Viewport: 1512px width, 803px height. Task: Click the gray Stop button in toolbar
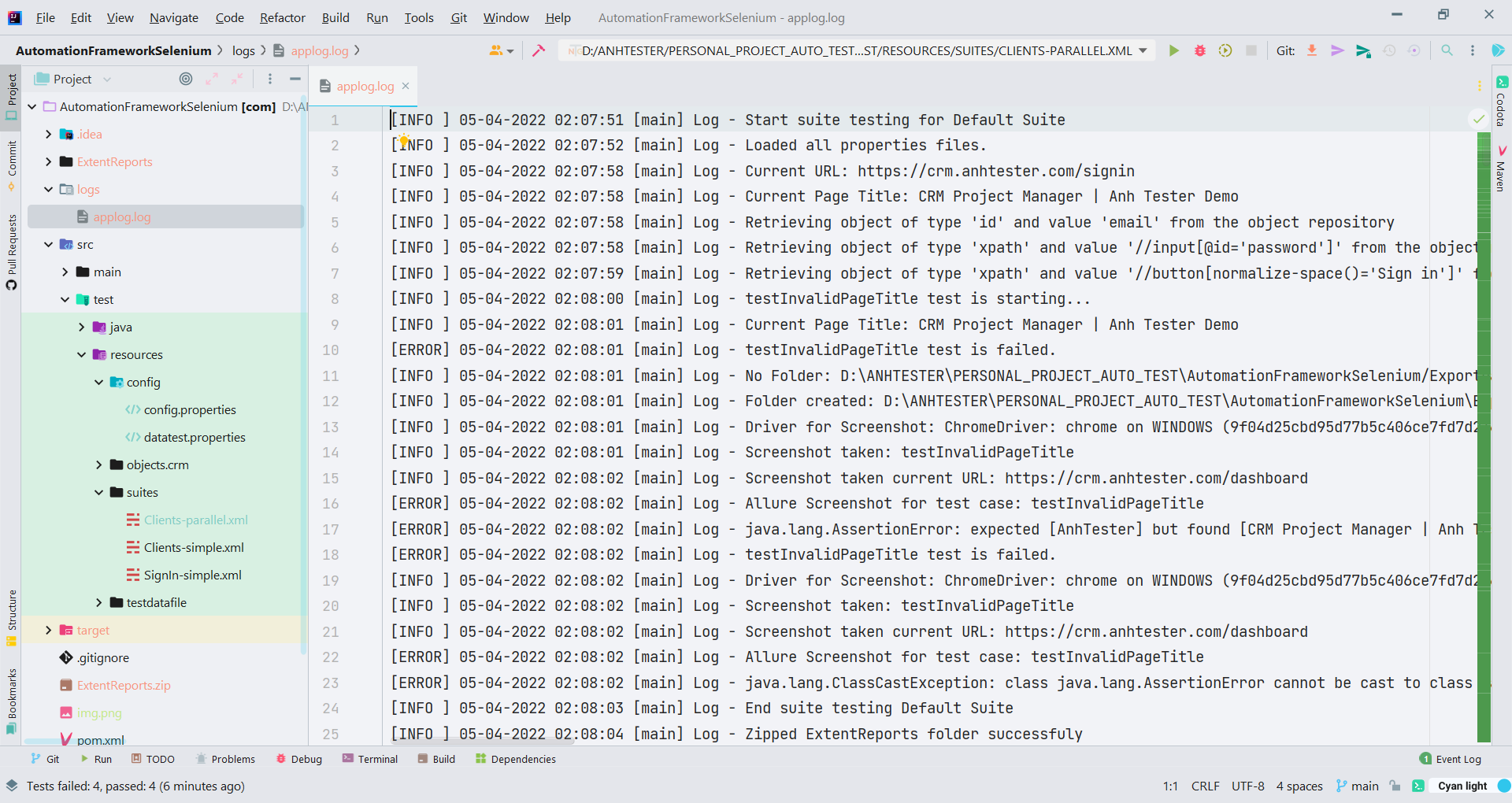pyautogui.click(x=1251, y=50)
